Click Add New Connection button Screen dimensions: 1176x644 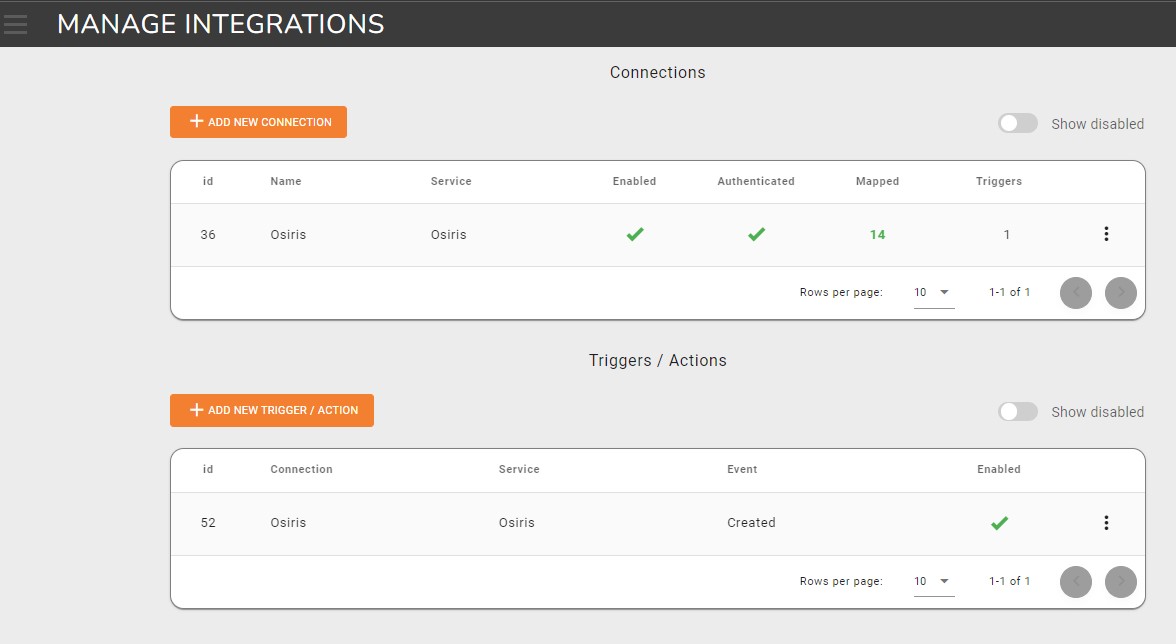258,122
